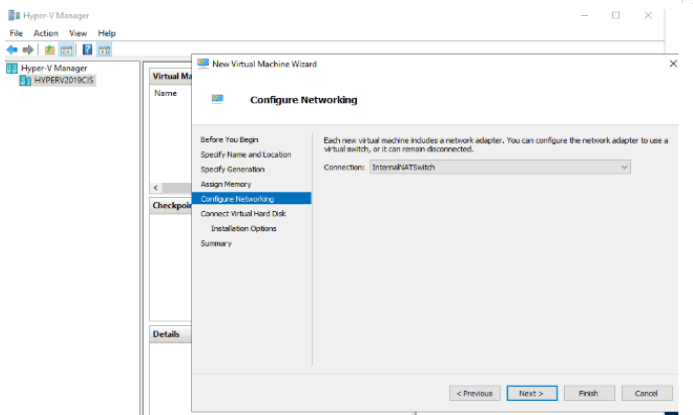Toggle the Show/Hide Action Pane icon
This screenshot has height=415, width=693.
pos(104,50)
